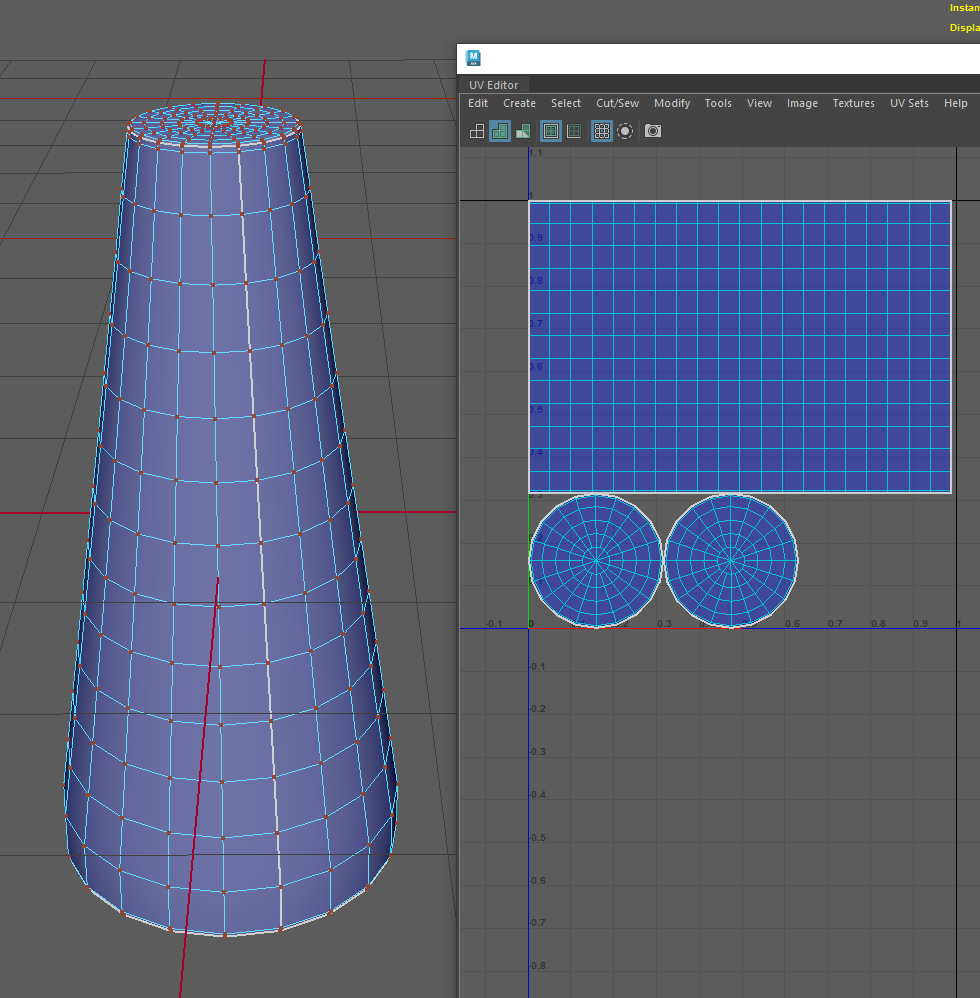This screenshot has width=980, height=998.
Task: Switch to the UV Editor tab
Action: [x=494, y=85]
